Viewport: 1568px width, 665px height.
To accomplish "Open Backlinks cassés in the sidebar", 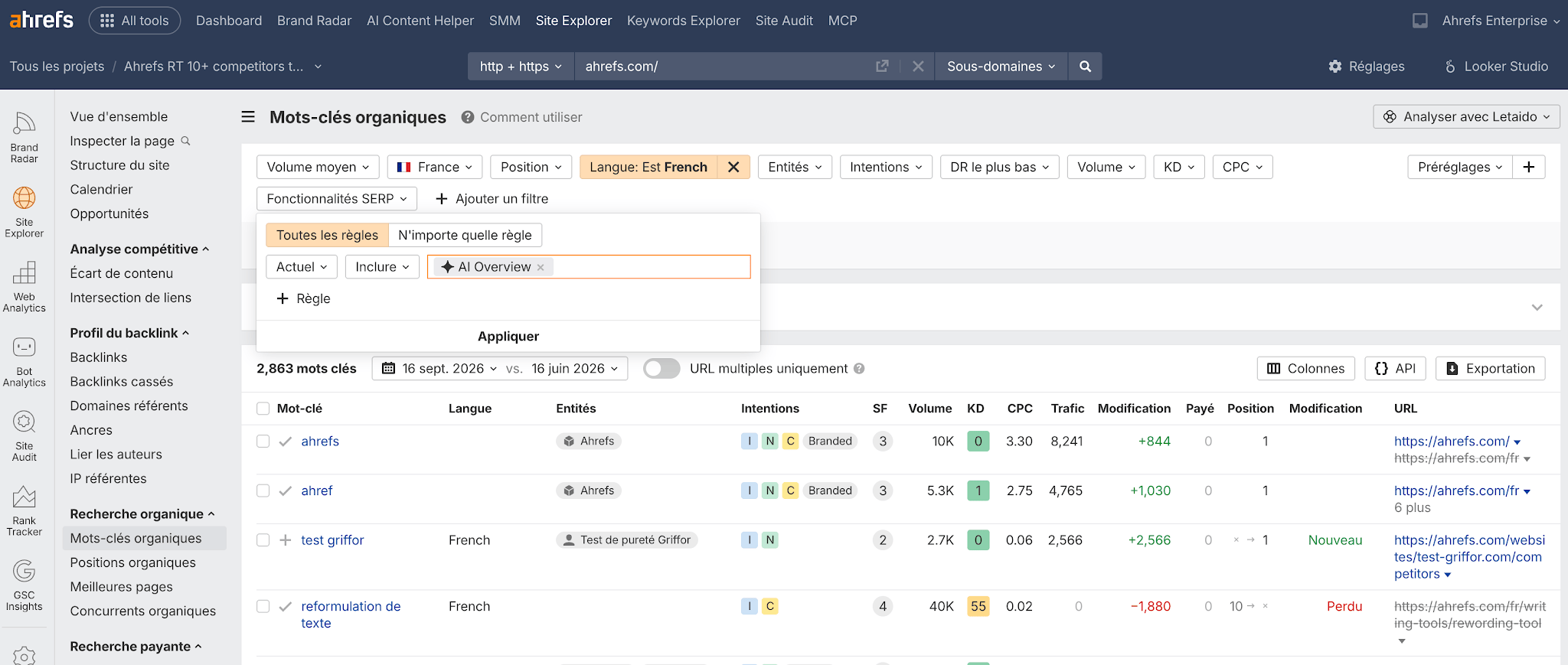I will click(x=122, y=382).
